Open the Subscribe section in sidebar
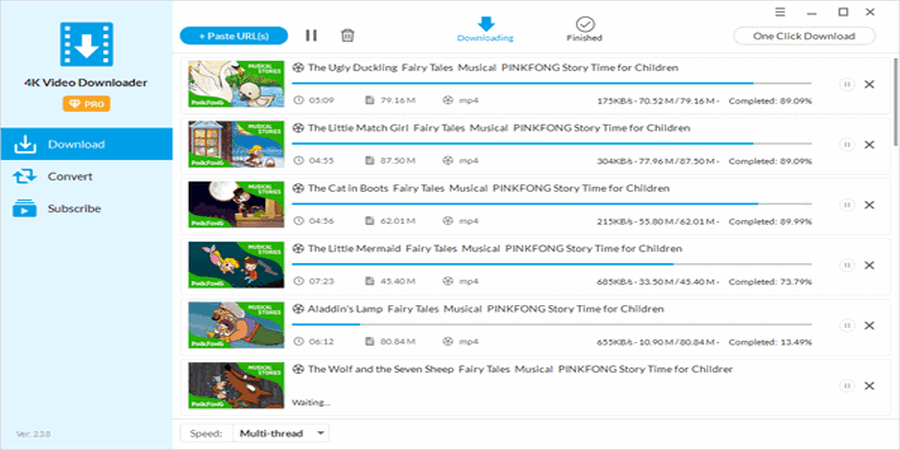Image resolution: width=900 pixels, height=450 pixels. (86, 208)
